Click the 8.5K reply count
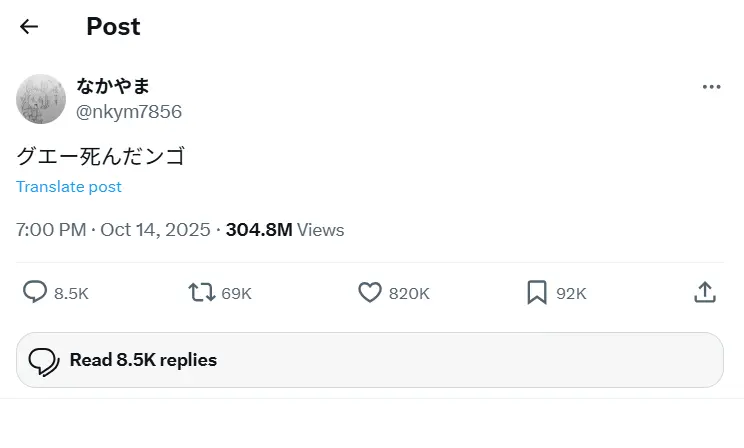This screenshot has height=448, width=744. point(71,293)
